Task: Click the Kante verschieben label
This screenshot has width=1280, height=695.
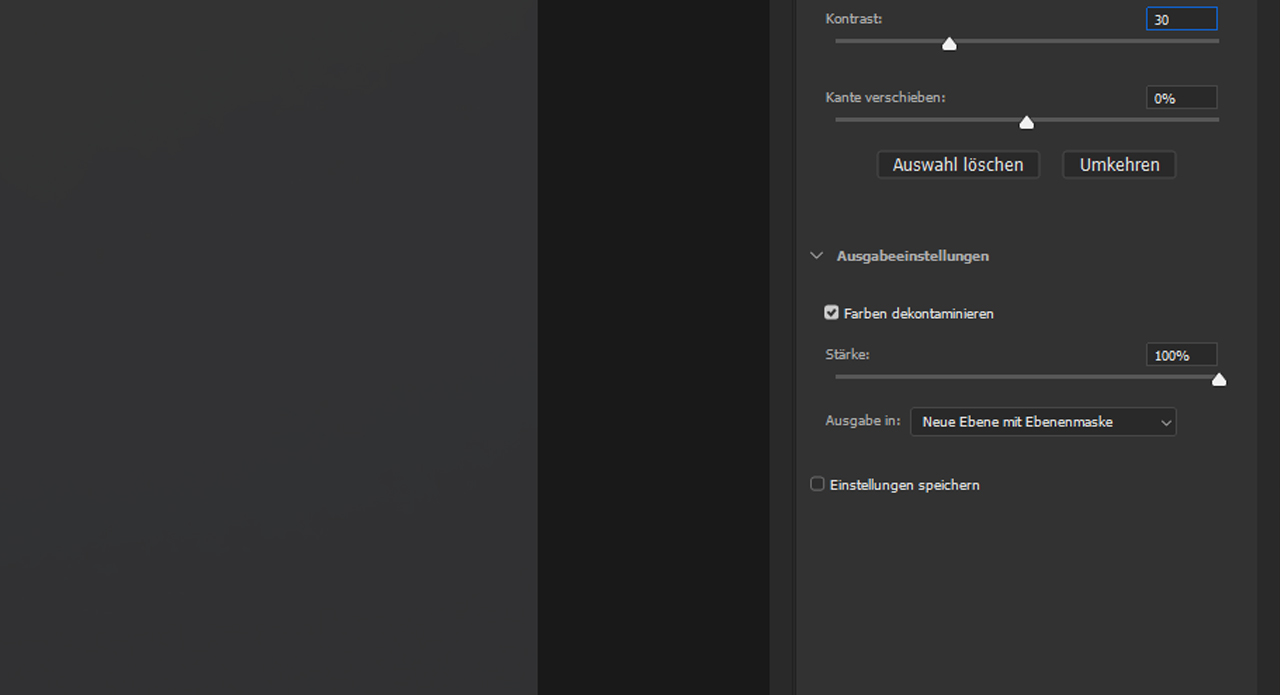Action: [x=885, y=98]
